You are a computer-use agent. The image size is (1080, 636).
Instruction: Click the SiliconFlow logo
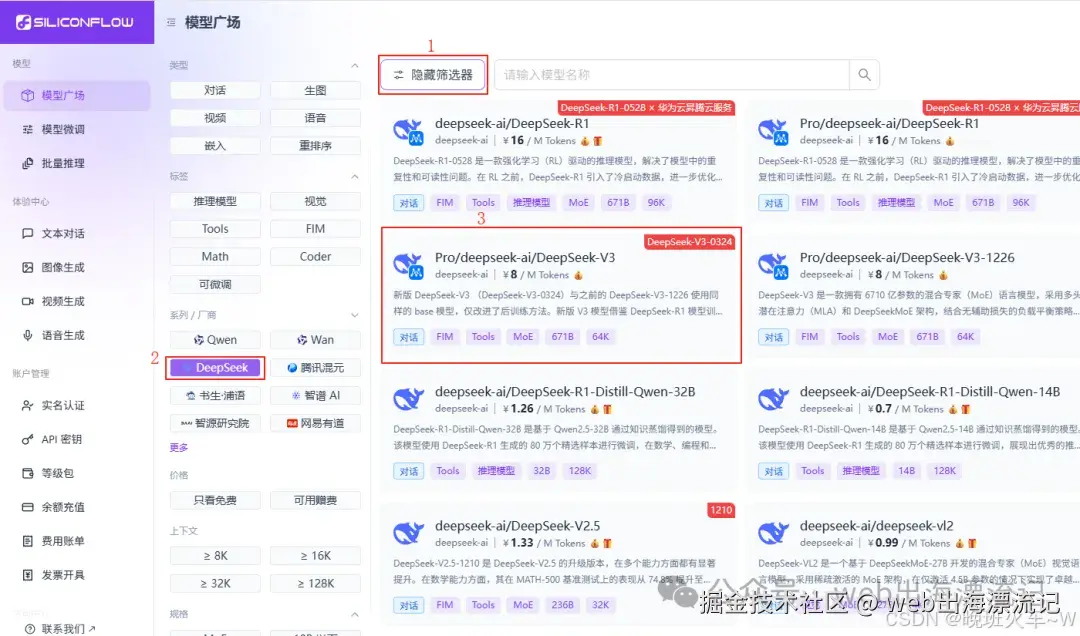click(75, 22)
